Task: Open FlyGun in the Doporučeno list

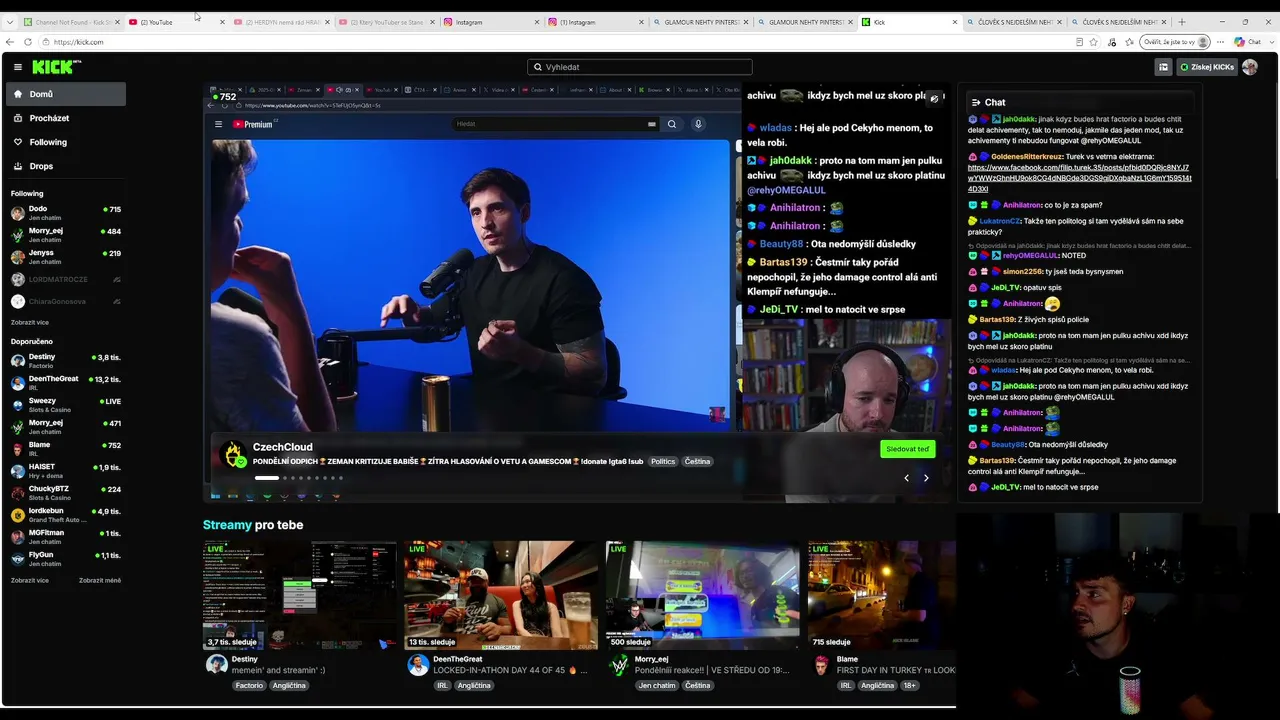Action: 65,559
